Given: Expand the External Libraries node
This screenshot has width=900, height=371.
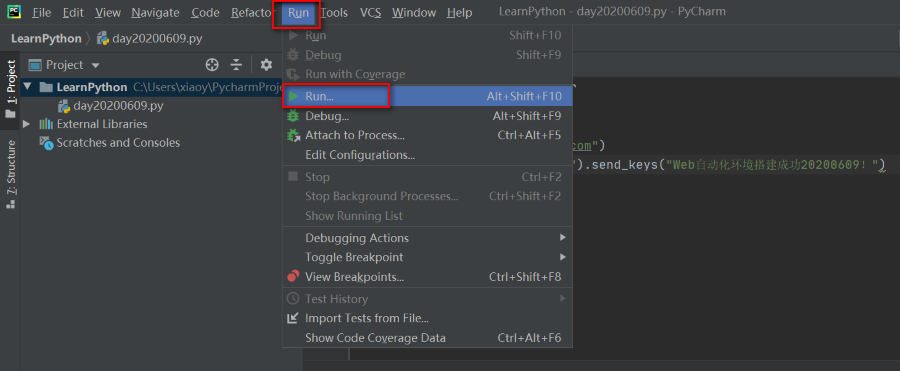Looking at the screenshot, I should point(26,124).
